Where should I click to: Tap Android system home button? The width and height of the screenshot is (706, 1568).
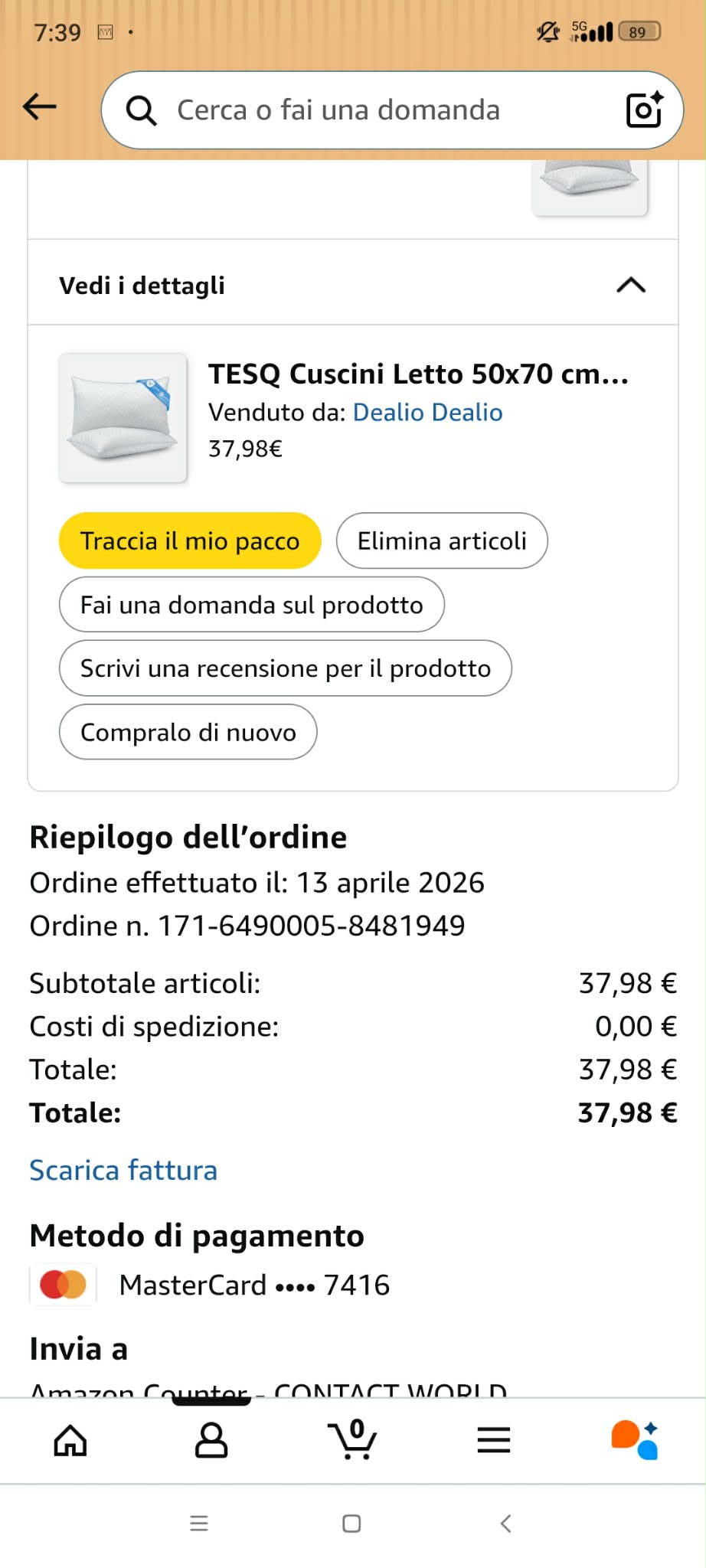(x=351, y=1524)
